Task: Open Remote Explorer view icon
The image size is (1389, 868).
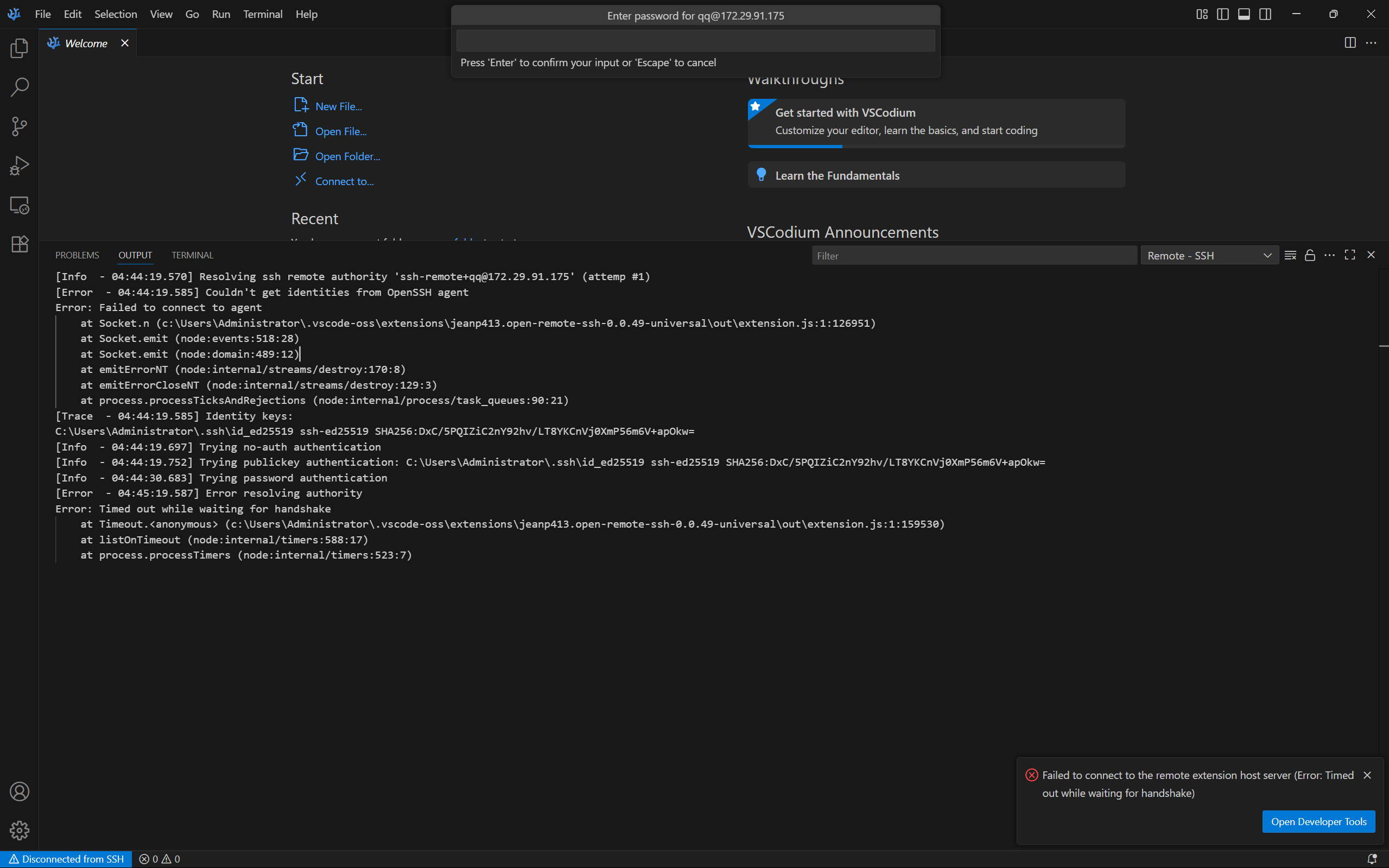Action: click(19, 205)
